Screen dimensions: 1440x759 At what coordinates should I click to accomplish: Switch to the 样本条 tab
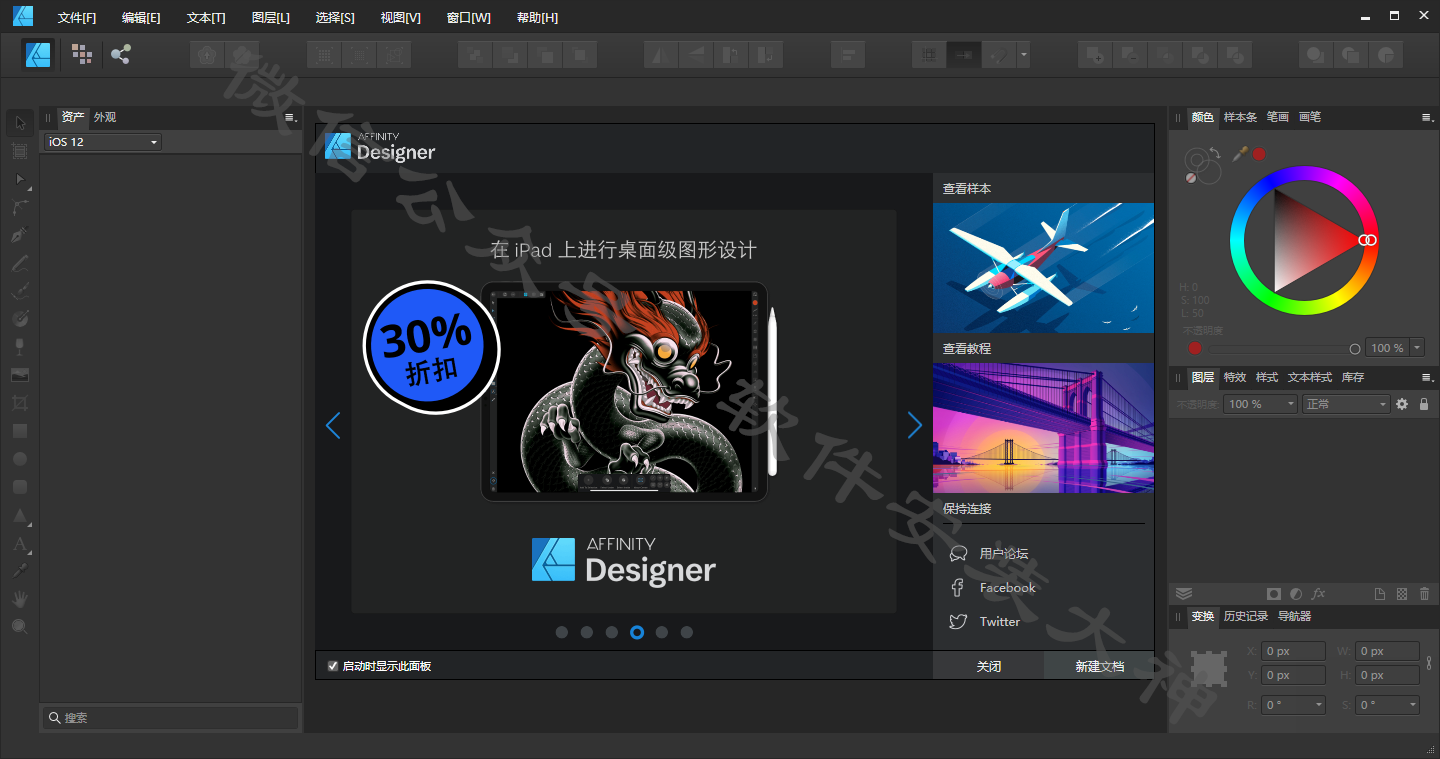click(1240, 117)
